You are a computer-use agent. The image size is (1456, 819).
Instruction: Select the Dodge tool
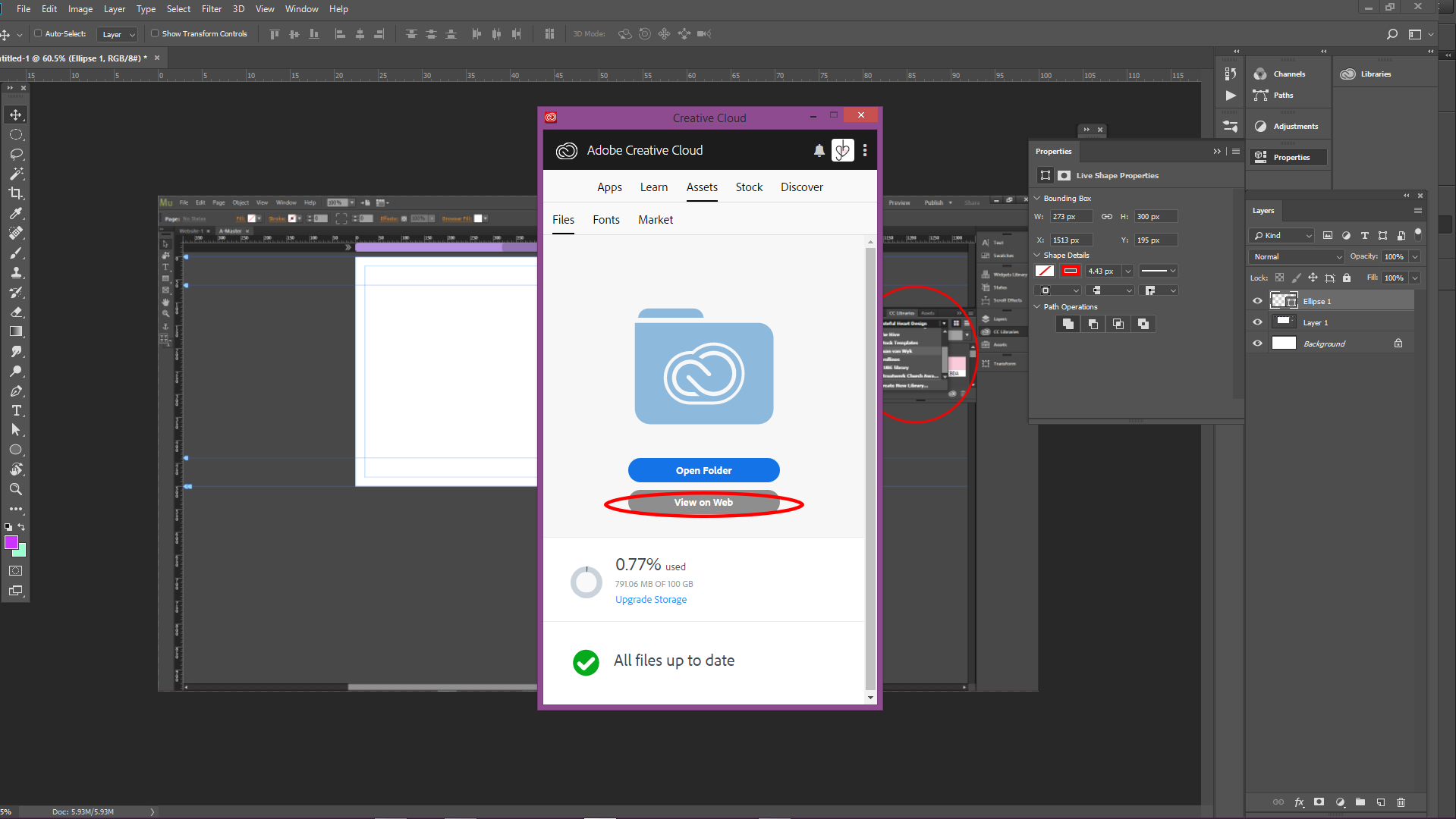(x=15, y=371)
